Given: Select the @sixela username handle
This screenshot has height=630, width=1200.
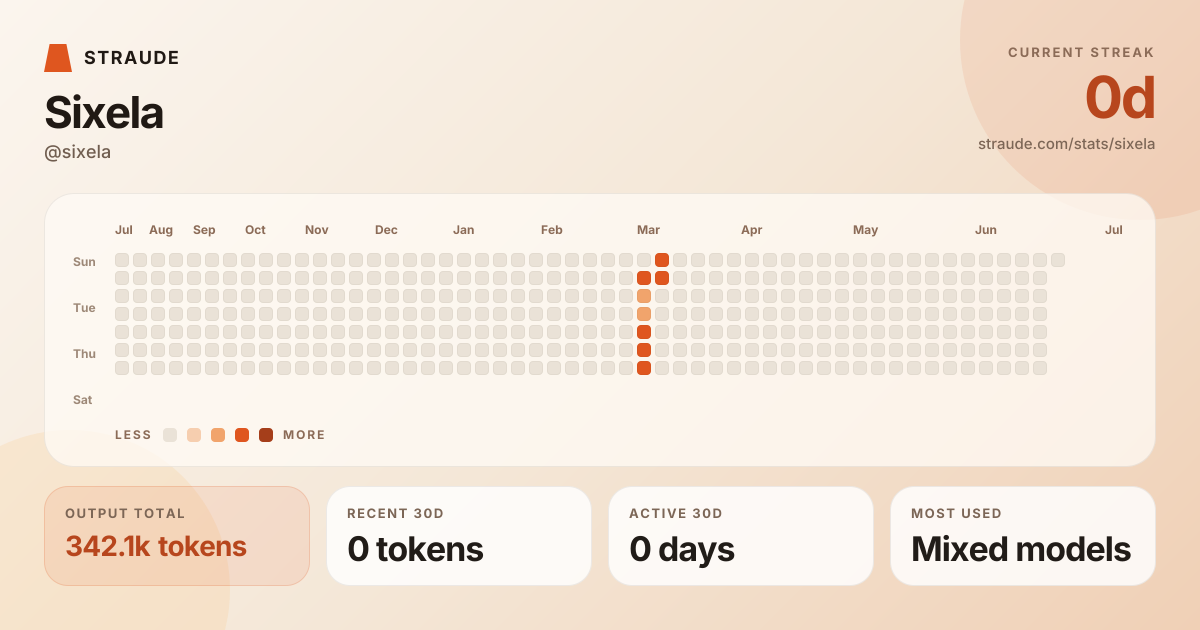Looking at the screenshot, I should click(x=77, y=152).
